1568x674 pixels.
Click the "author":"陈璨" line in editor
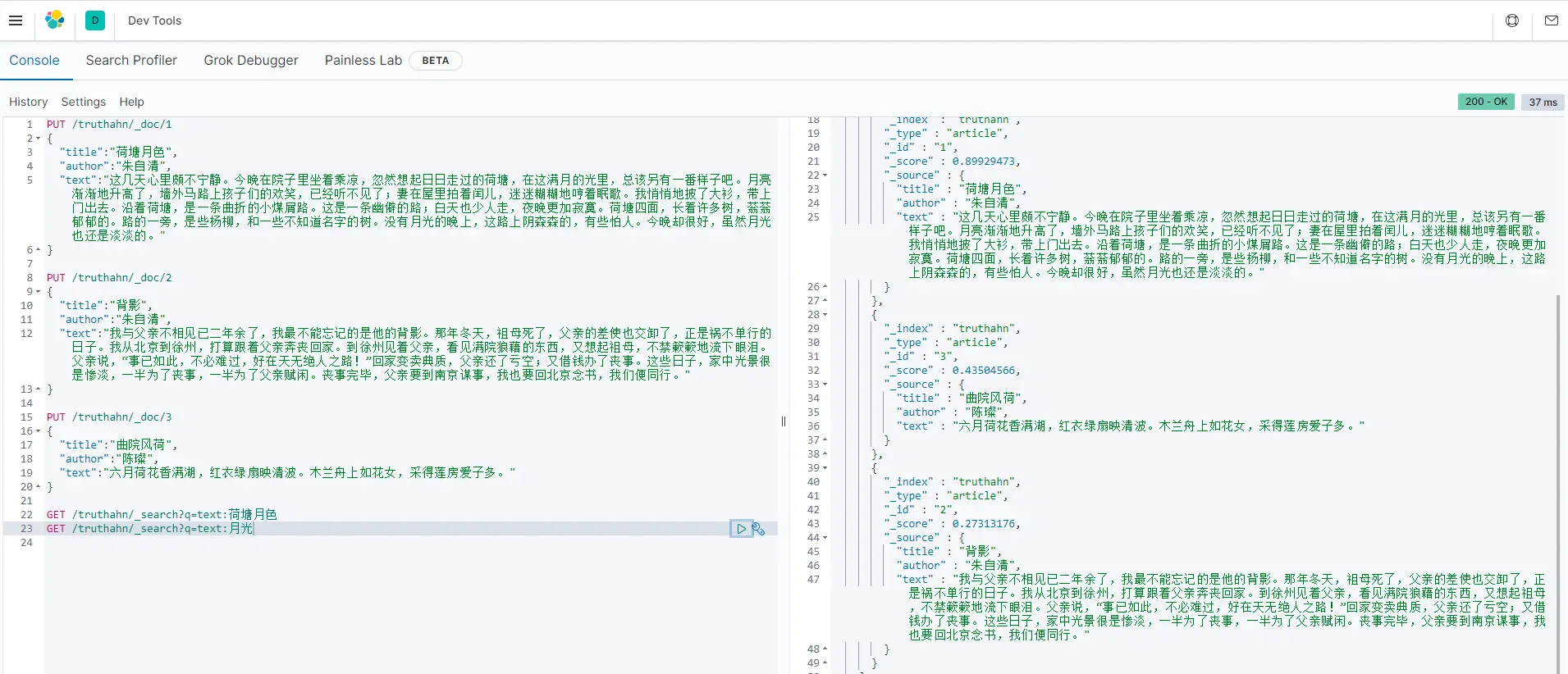point(109,459)
